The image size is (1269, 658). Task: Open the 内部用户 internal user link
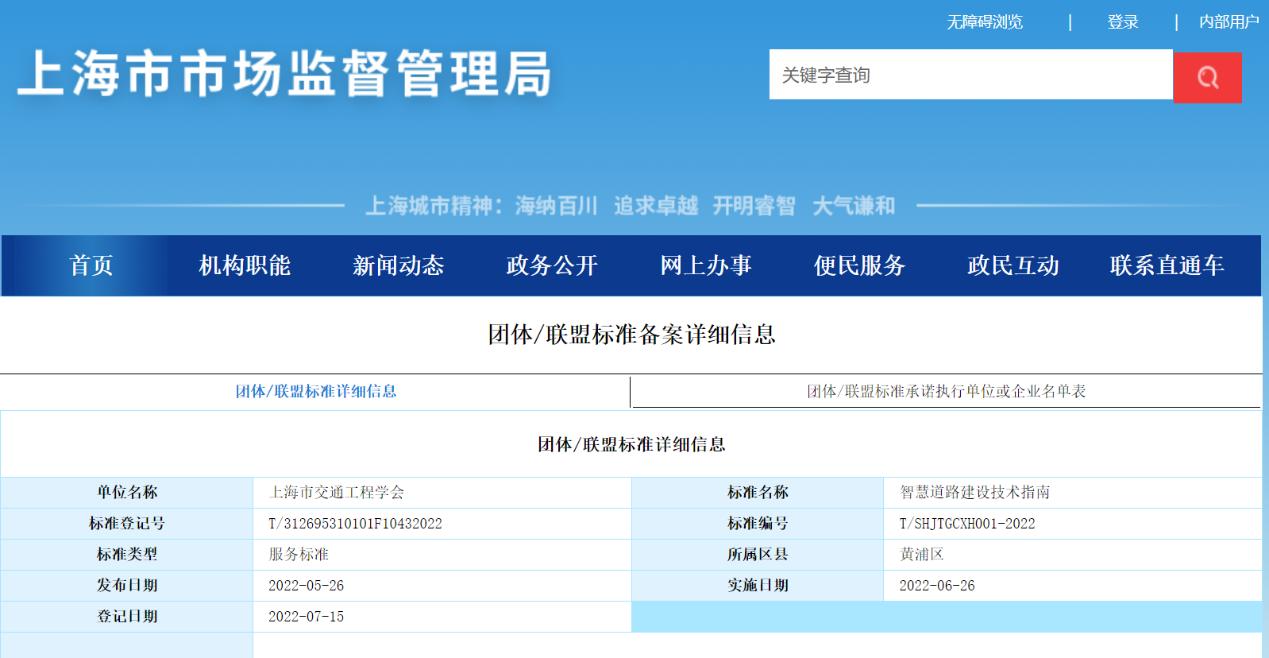1228,22
